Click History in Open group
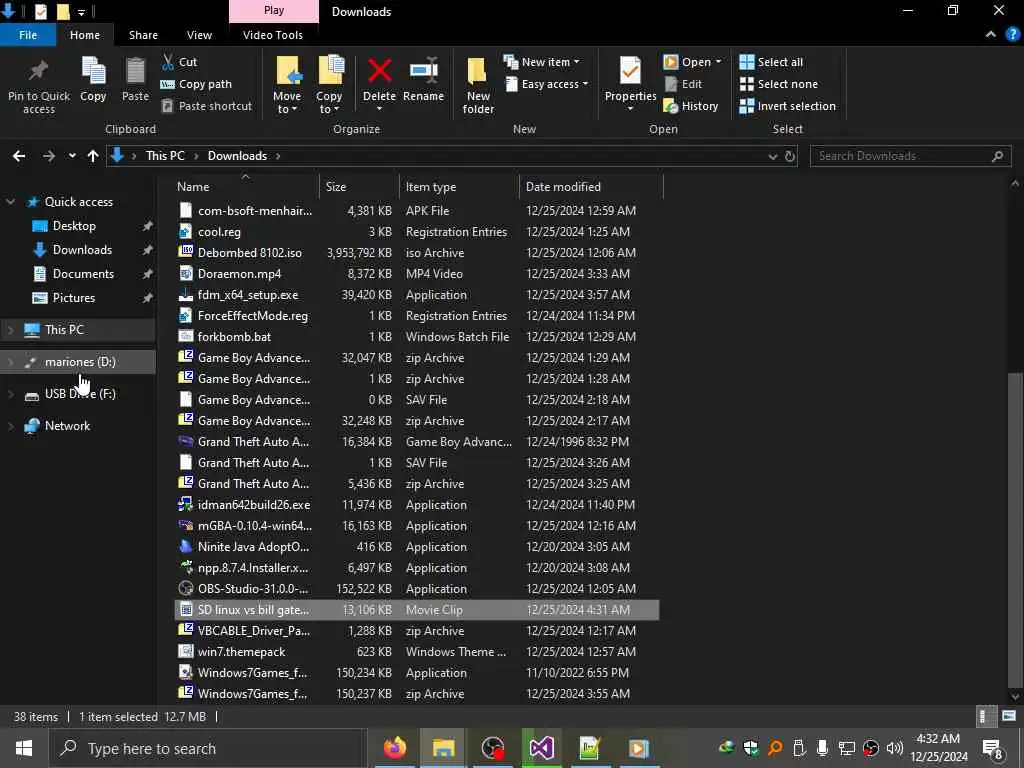This screenshot has width=1024, height=768. pyautogui.click(x=691, y=106)
